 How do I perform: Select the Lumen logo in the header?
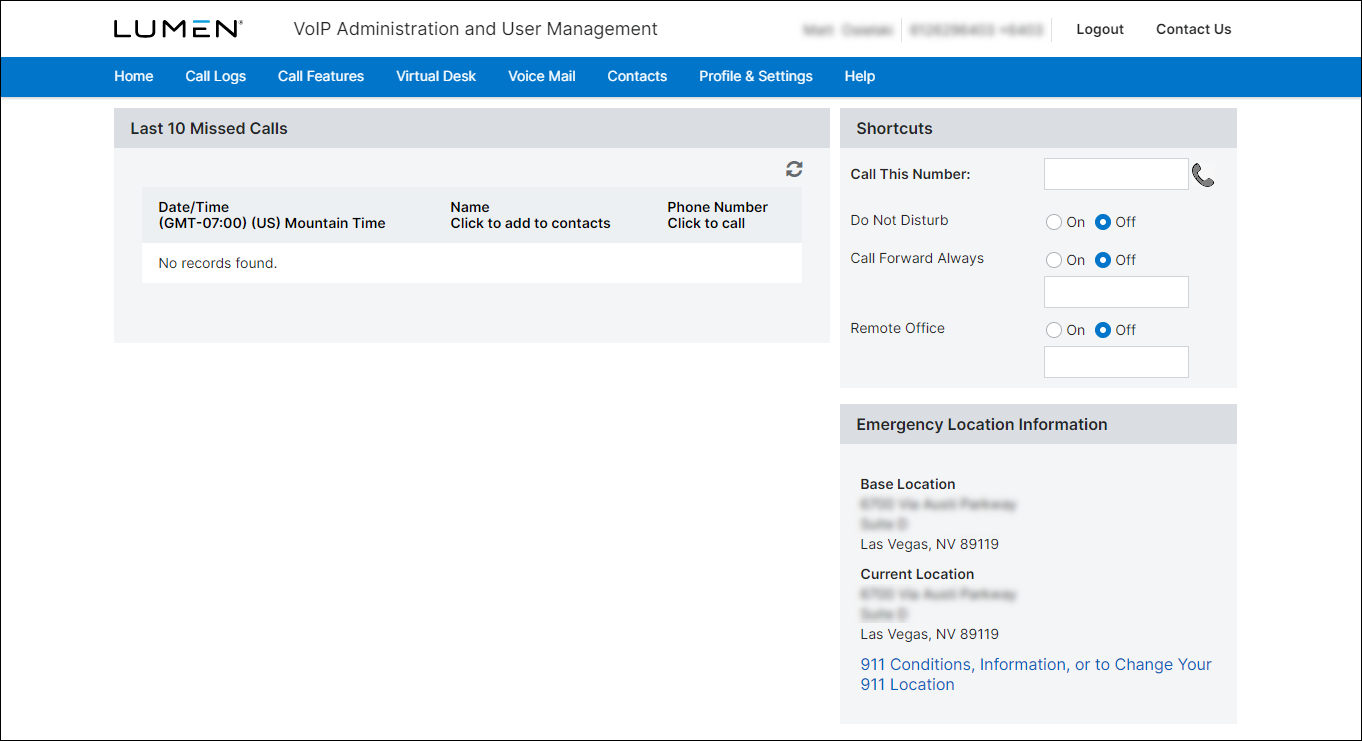(x=176, y=28)
